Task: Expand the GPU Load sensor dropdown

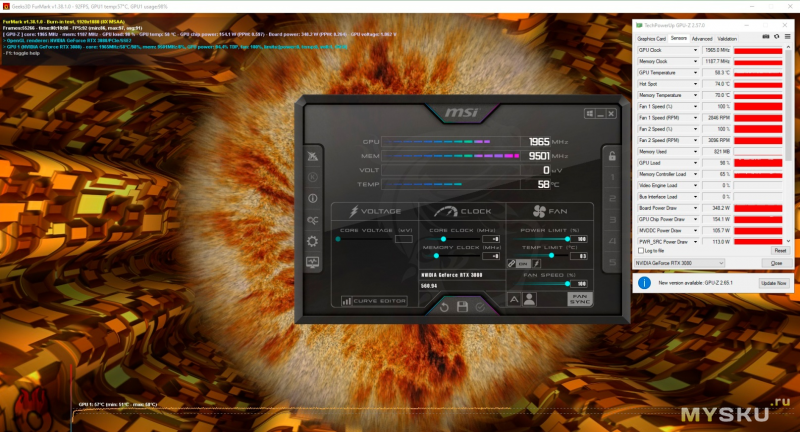Action: coord(695,163)
